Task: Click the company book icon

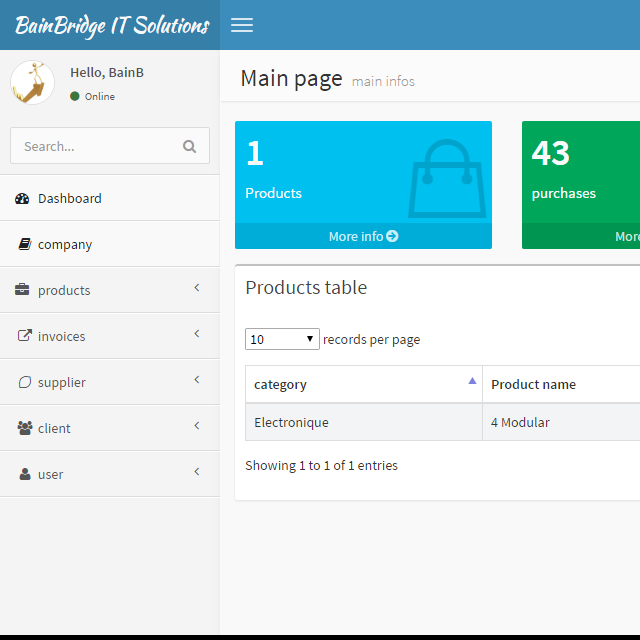Action: (24, 244)
